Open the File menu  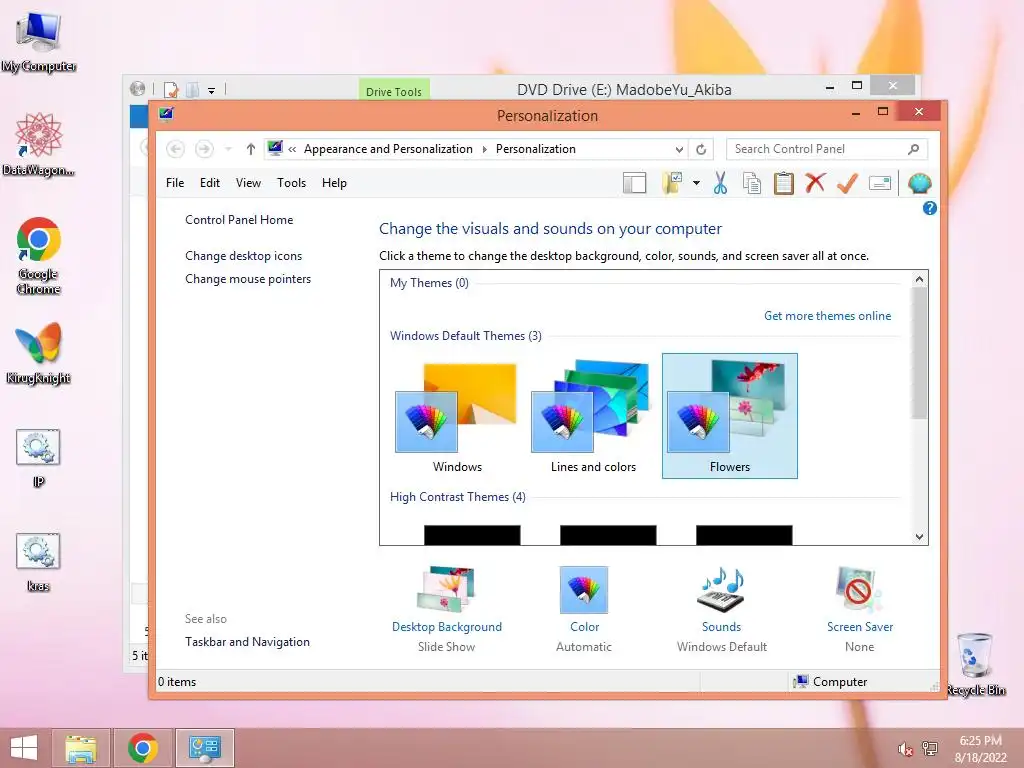click(175, 184)
